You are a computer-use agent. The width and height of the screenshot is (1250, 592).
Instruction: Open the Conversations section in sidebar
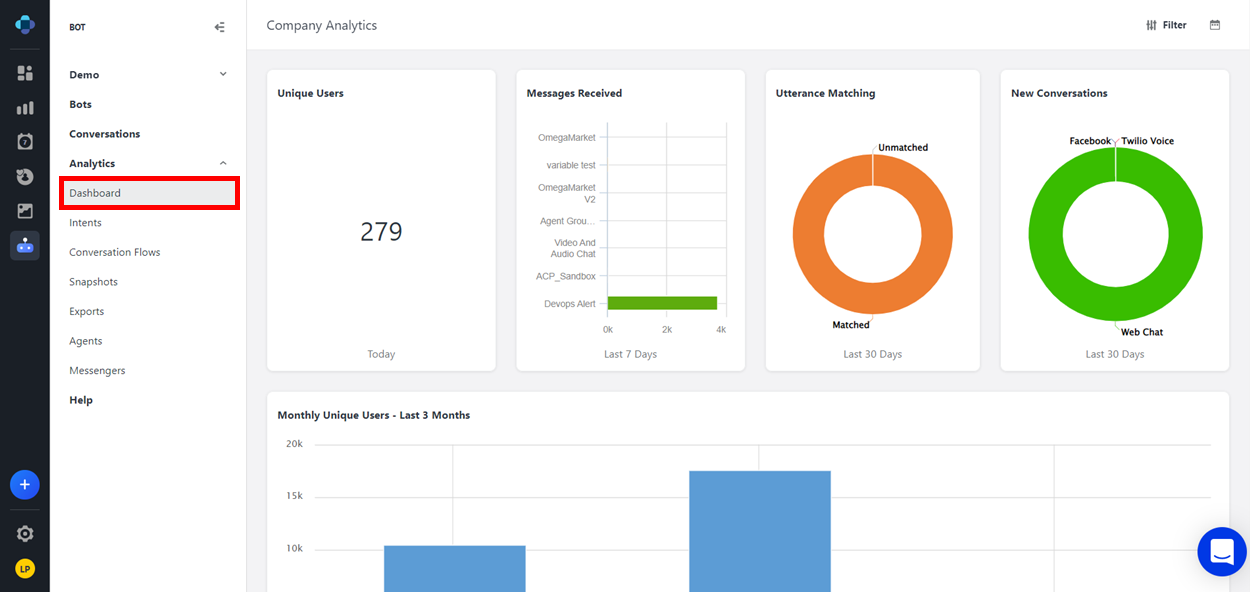click(103, 133)
